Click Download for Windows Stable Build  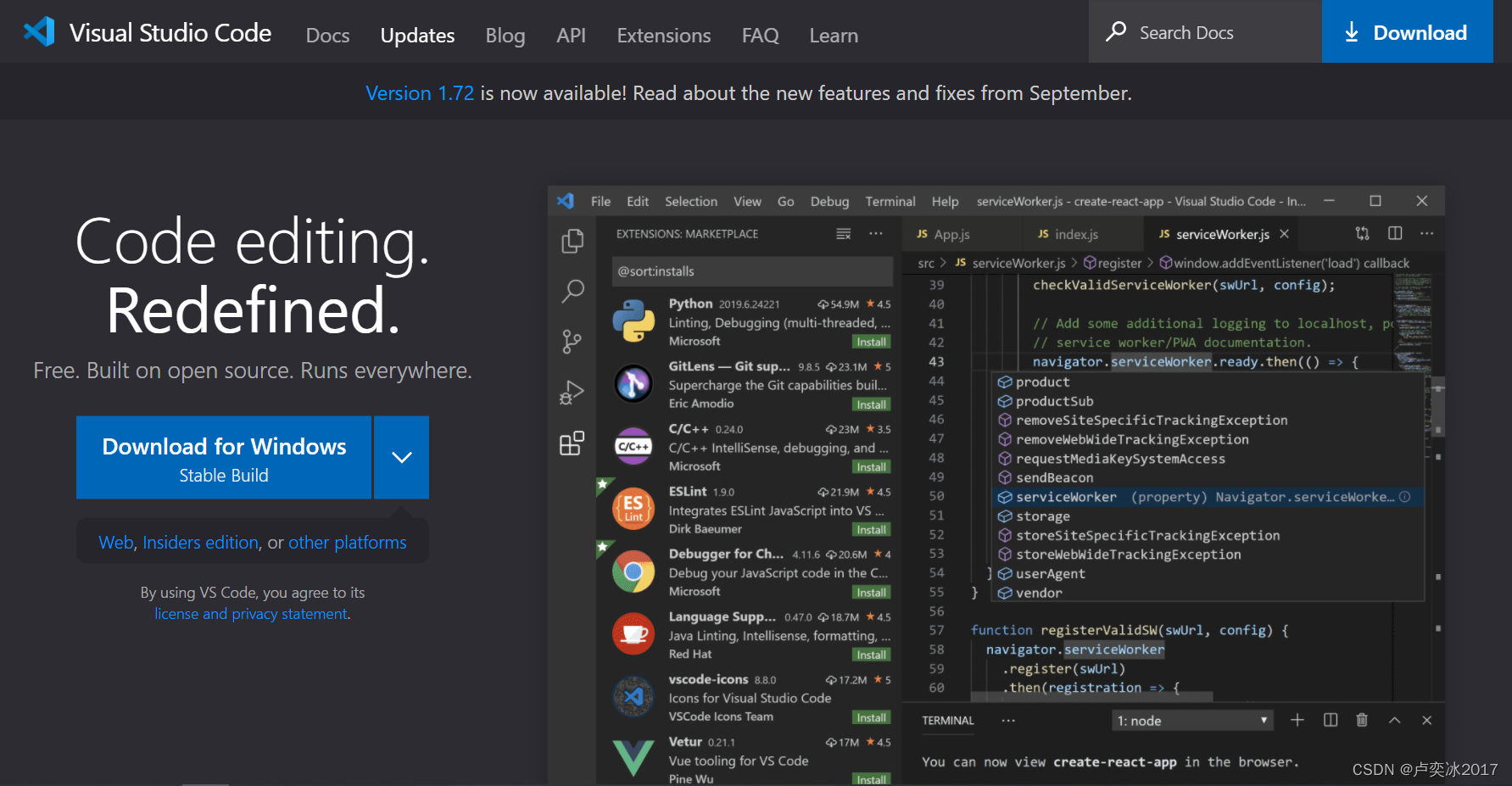[x=224, y=457]
